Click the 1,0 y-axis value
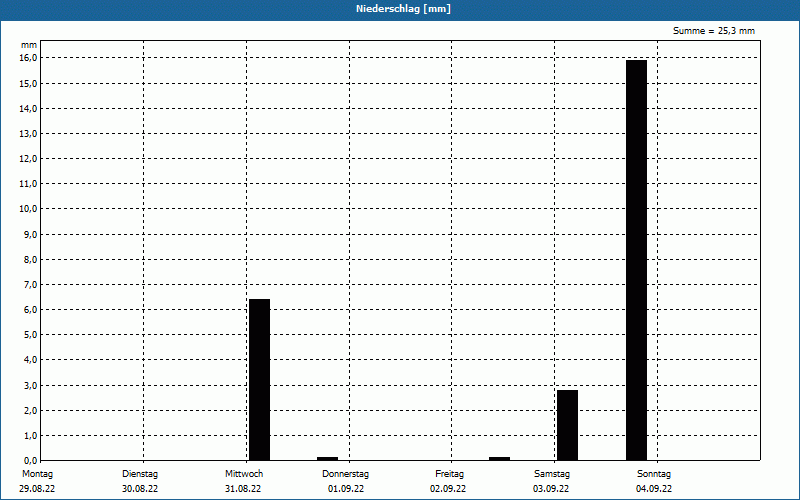 [30, 435]
